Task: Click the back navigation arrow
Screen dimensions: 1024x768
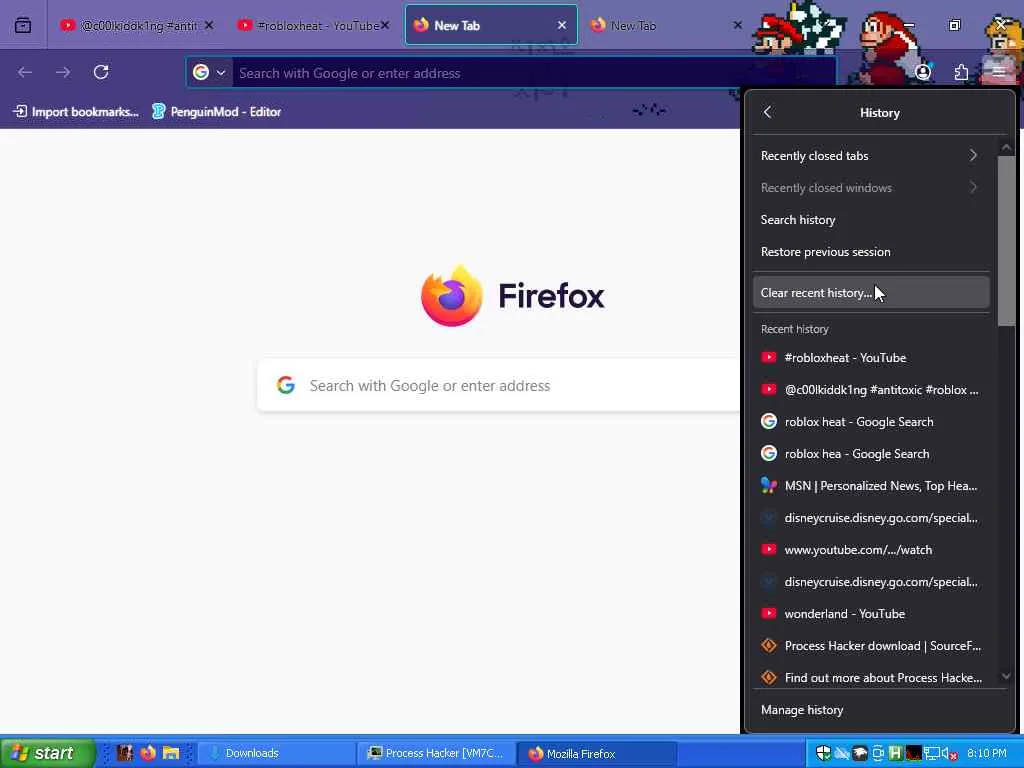Action: [25, 72]
